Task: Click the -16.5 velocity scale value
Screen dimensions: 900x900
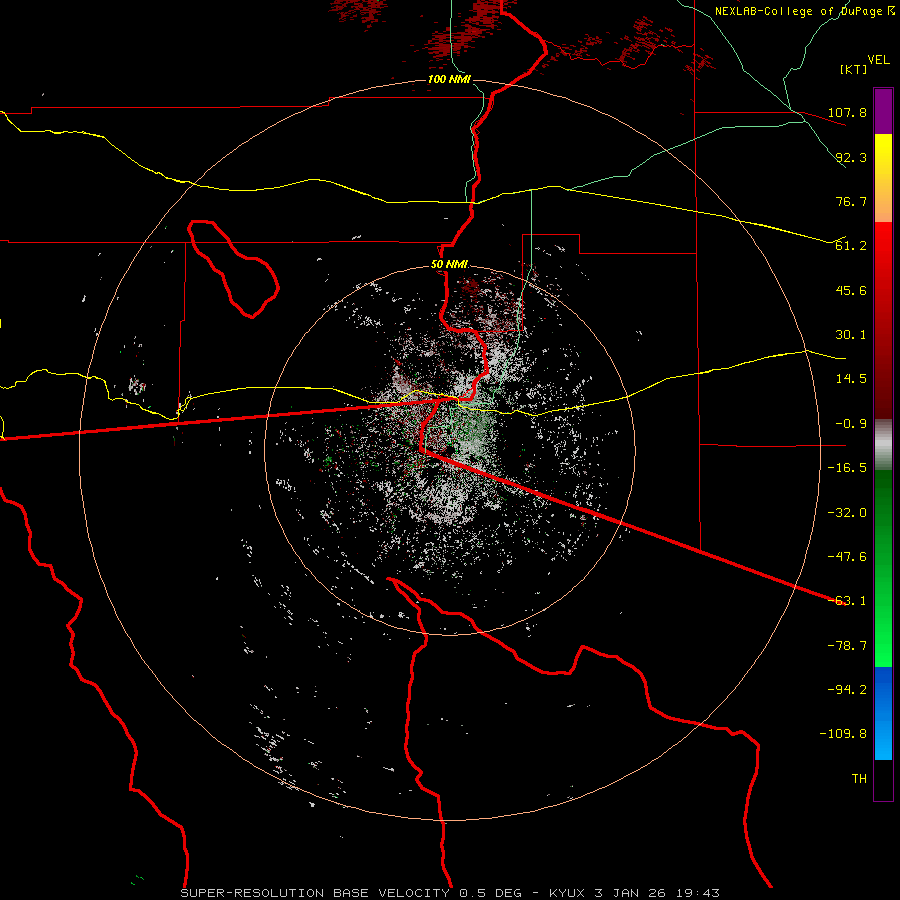Action: tap(847, 468)
